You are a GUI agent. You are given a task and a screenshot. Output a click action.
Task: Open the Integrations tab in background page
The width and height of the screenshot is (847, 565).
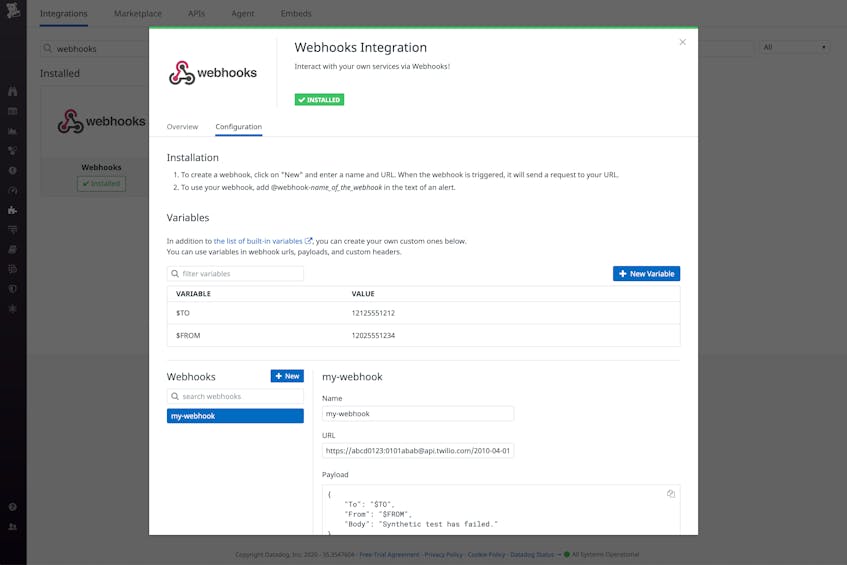tap(64, 14)
